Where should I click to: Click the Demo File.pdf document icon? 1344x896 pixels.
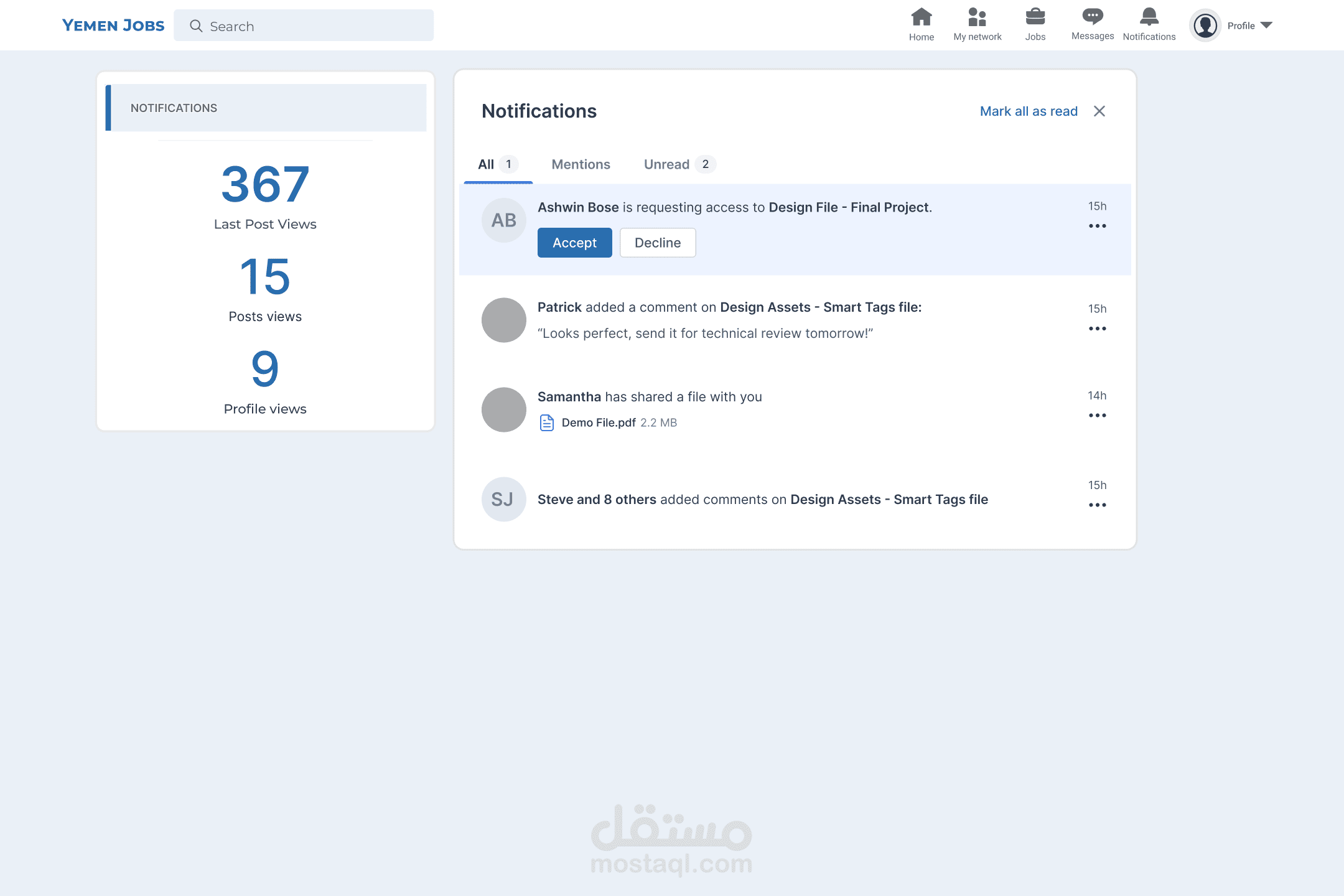pos(546,422)
